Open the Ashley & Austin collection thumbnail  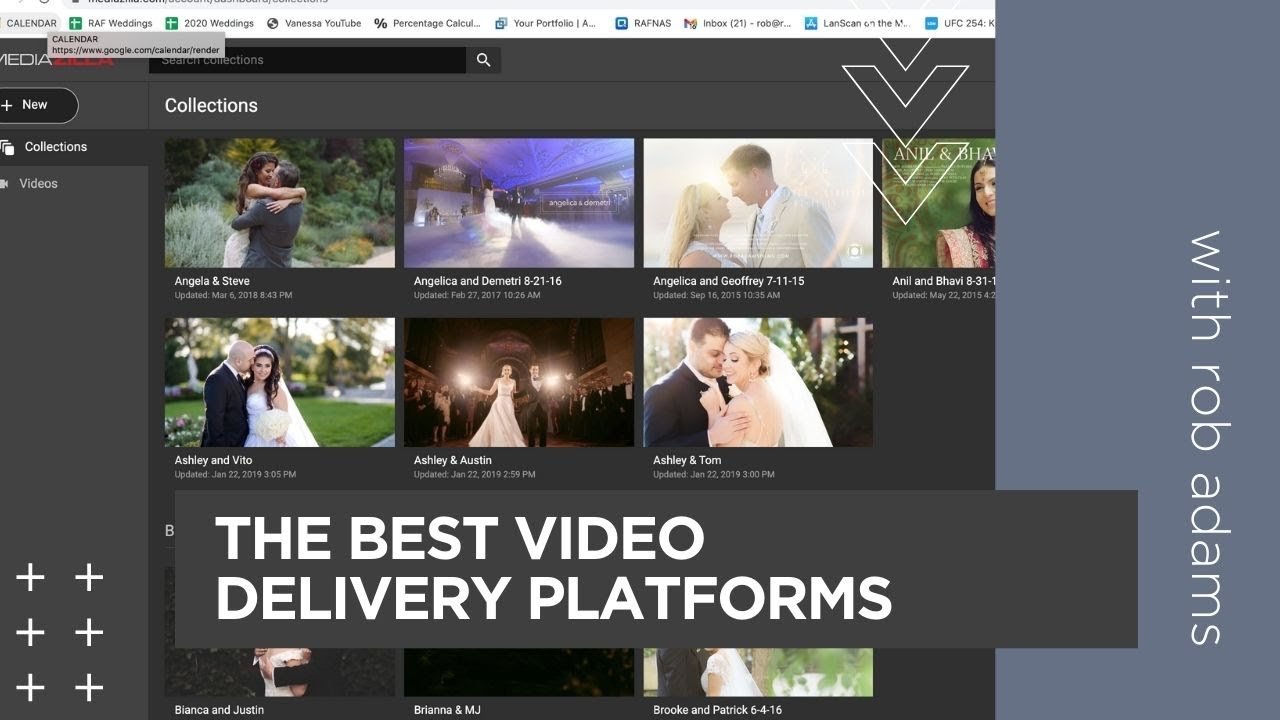pyautogui.click(x=519, y=382)
